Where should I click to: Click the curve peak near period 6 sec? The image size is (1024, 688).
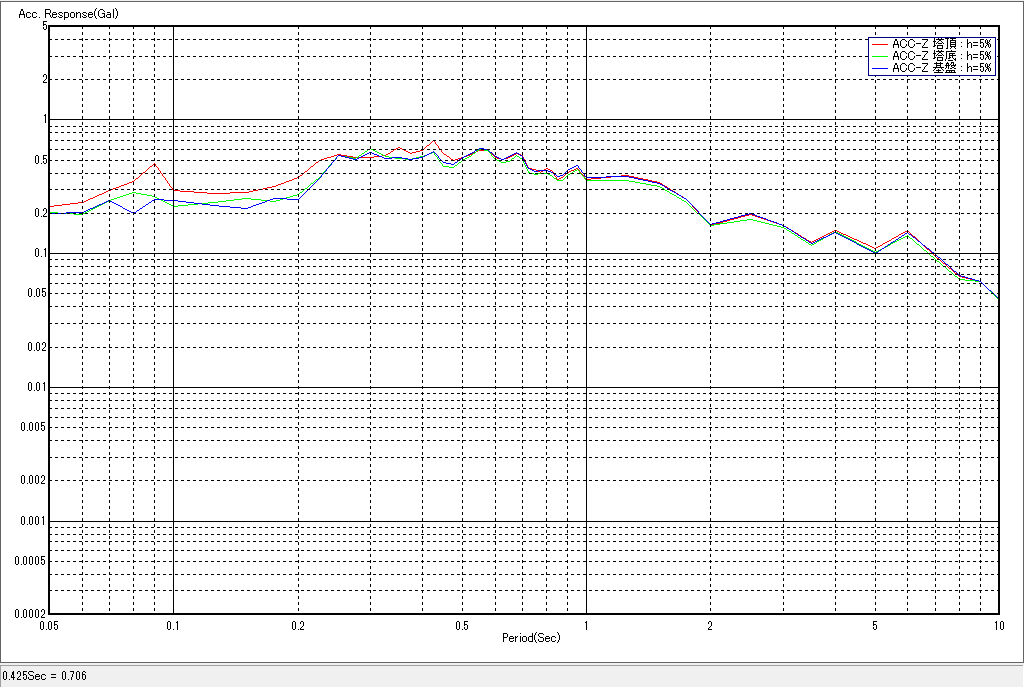point(907,231)
